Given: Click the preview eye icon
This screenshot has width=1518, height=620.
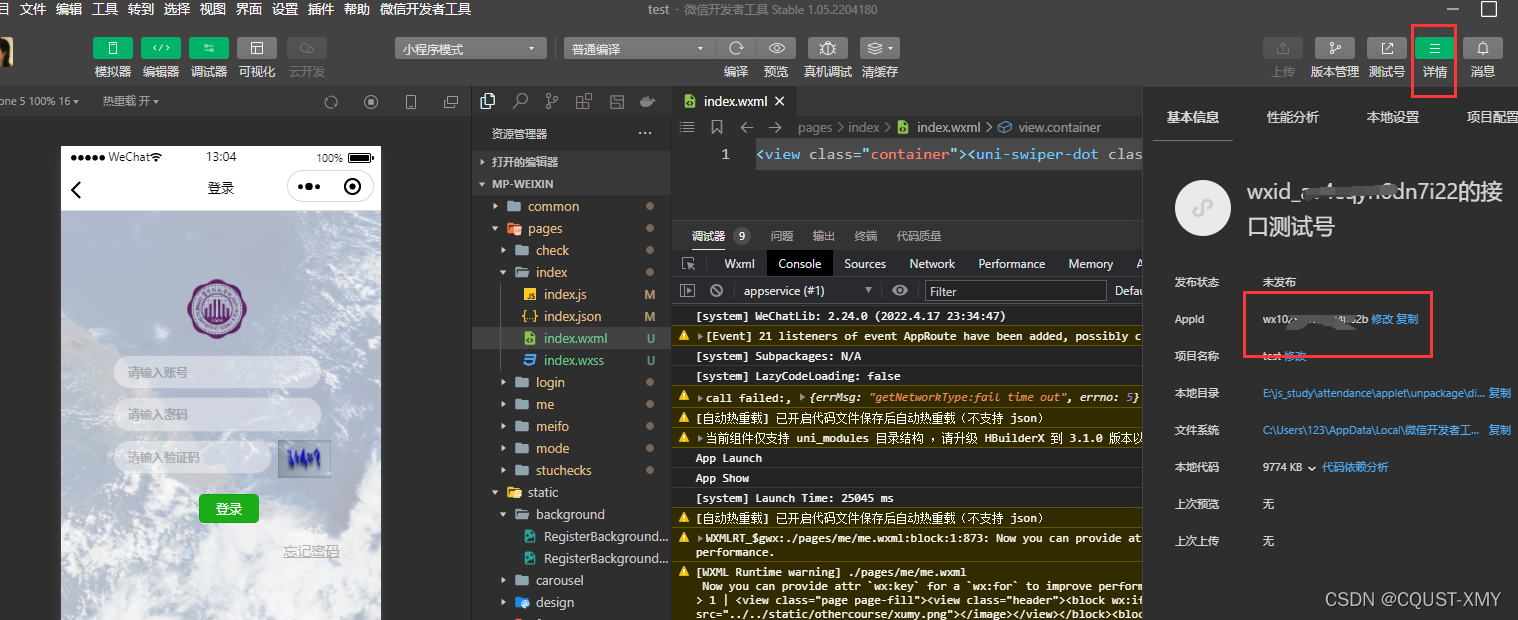Looking at the screenshot, I should pyautogui.click(x=776, y=48).
